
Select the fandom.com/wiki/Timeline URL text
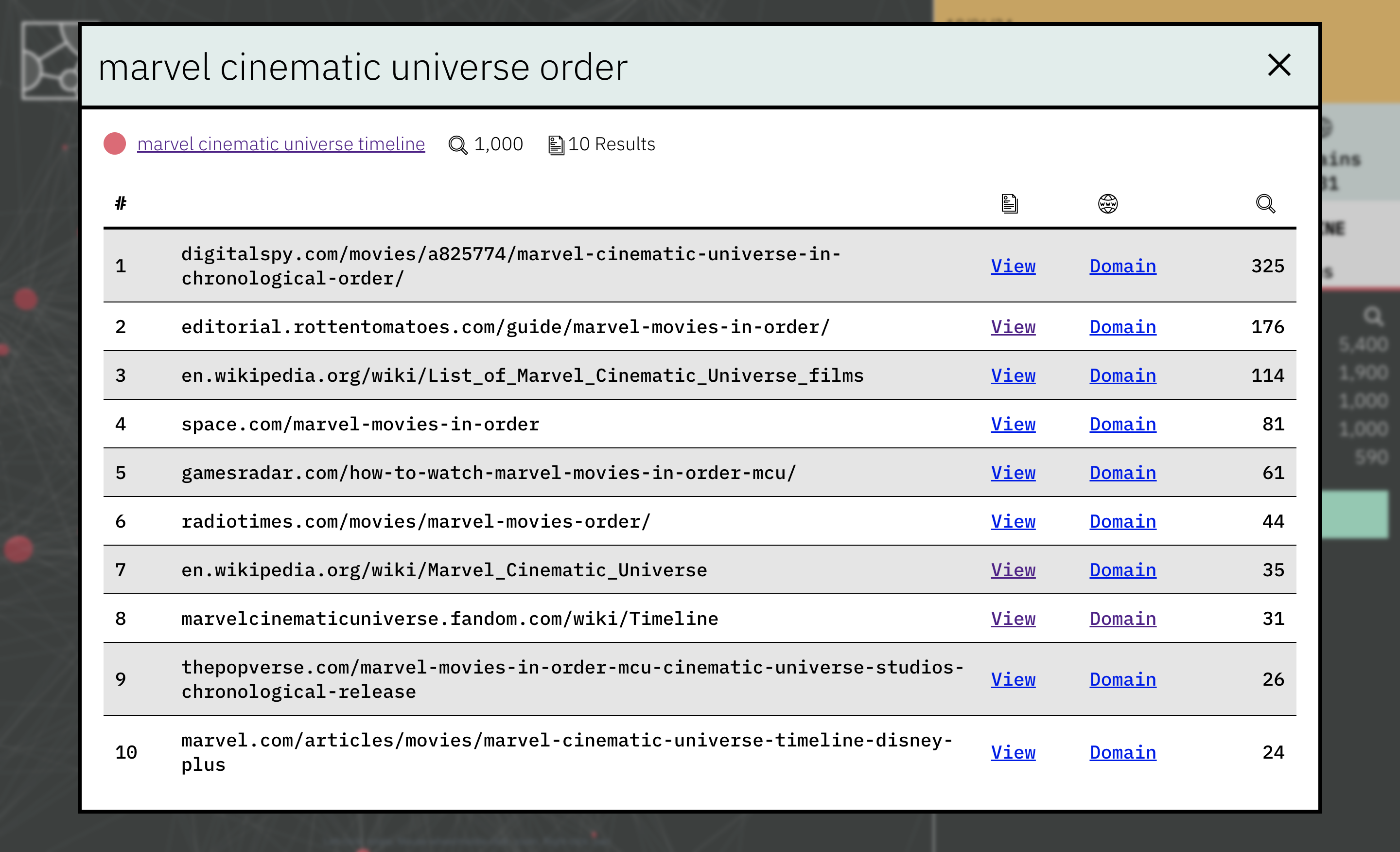tap(450, 619)
